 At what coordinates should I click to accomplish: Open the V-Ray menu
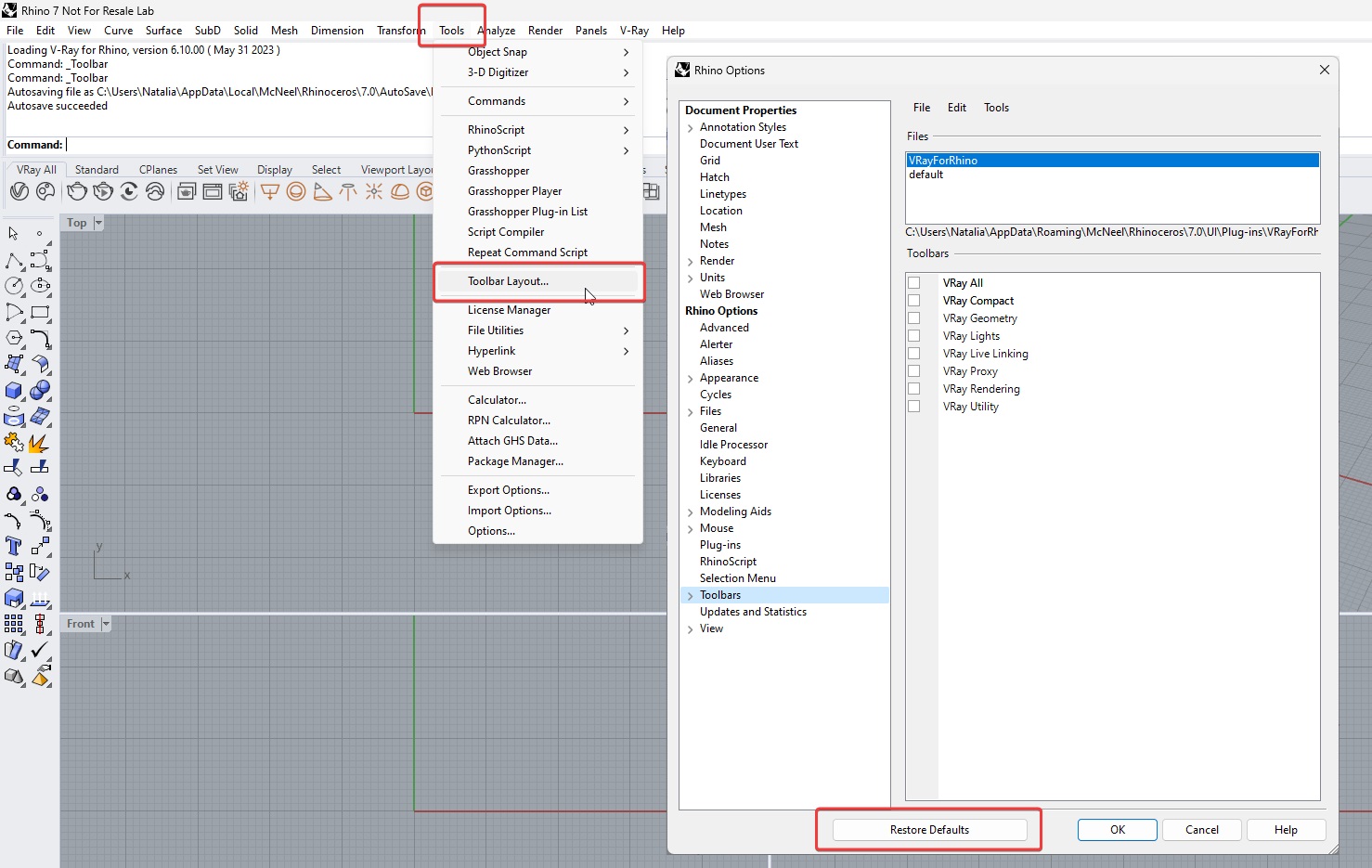[x=634, y=31]
